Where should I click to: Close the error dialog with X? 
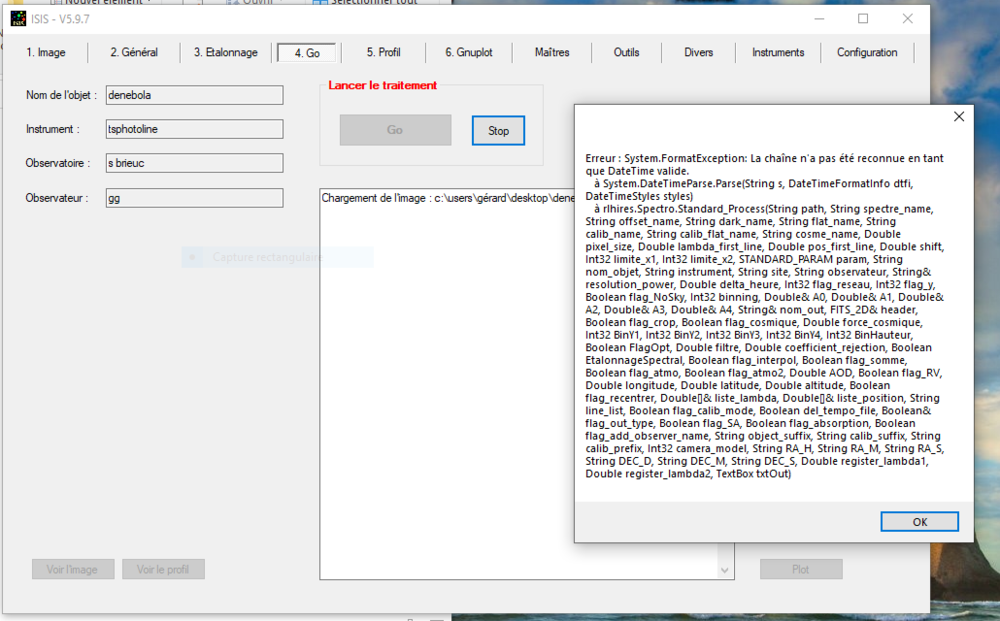coord(959,117)
